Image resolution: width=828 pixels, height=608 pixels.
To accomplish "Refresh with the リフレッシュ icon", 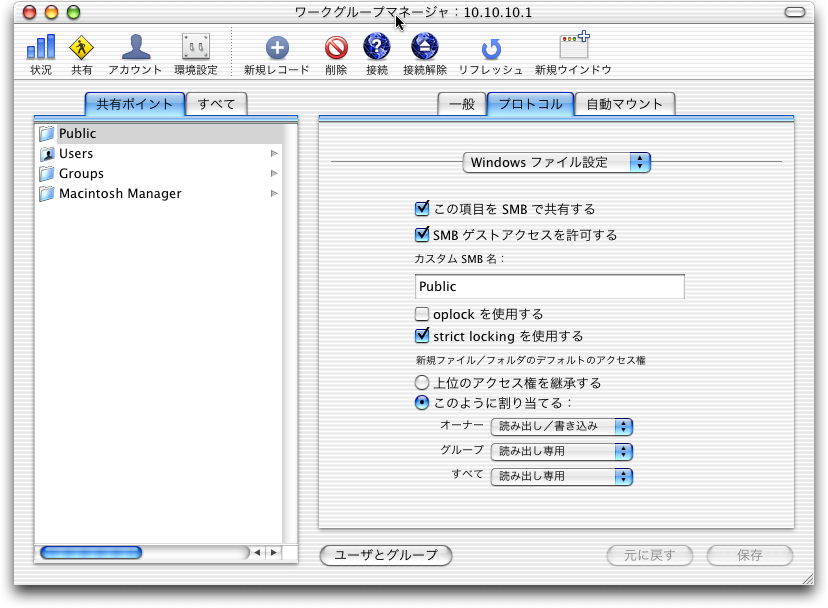I will 490,48.
